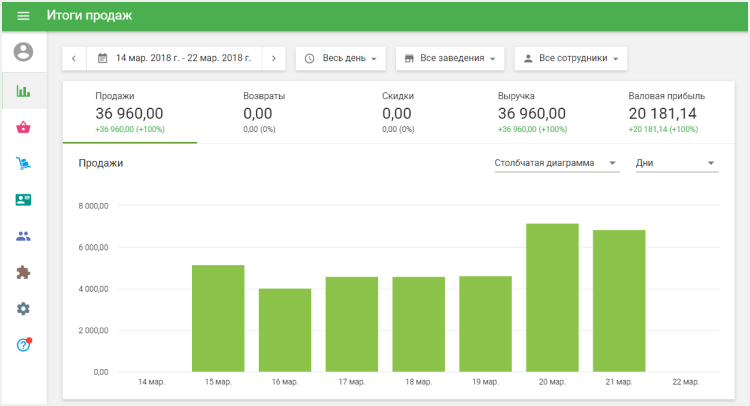Screen dimensions: 750x406
Task: Open the pink shopping basket icon
Action: 23,127
